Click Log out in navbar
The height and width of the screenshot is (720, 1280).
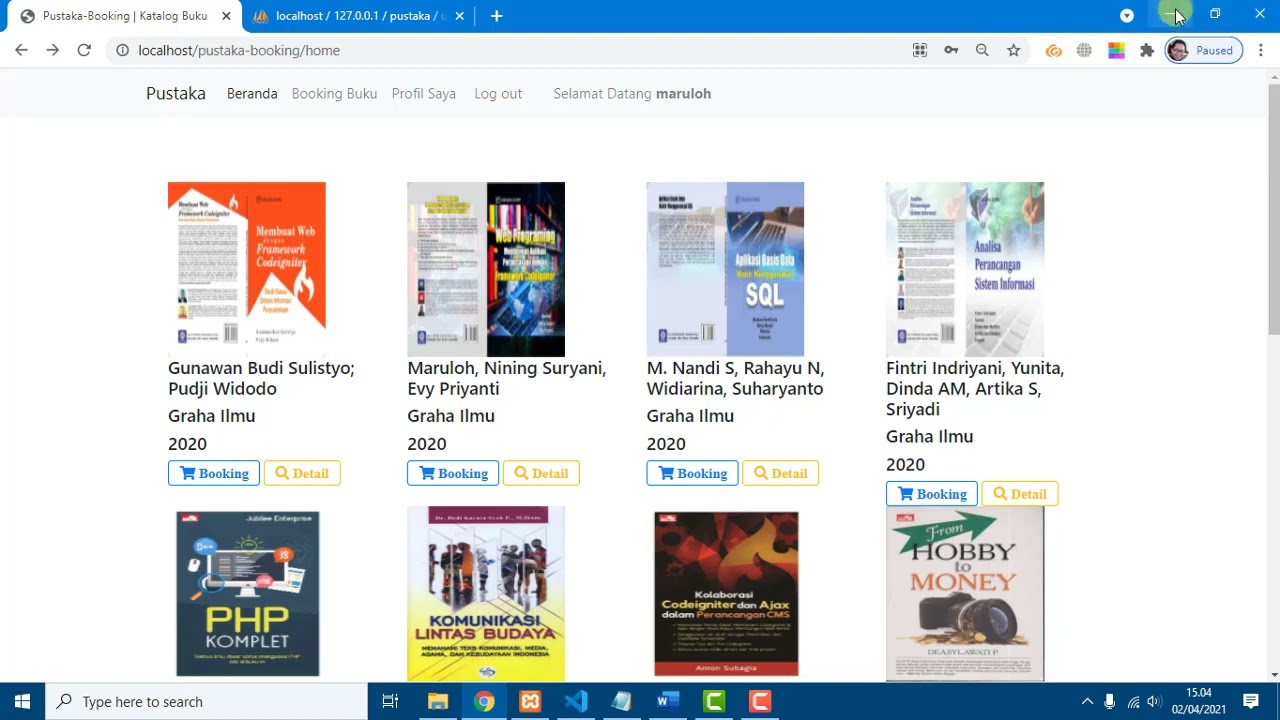498,93
